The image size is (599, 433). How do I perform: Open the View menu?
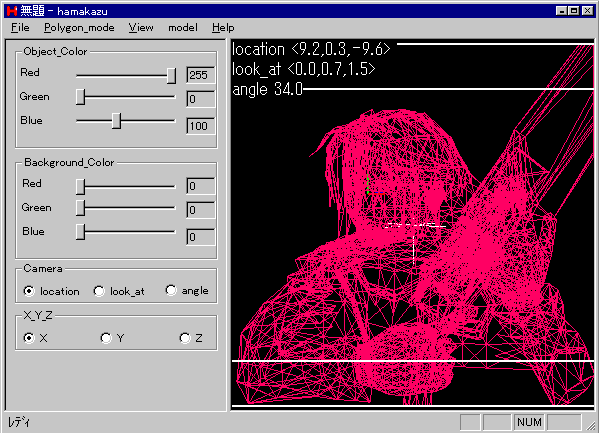click(141, 28)
